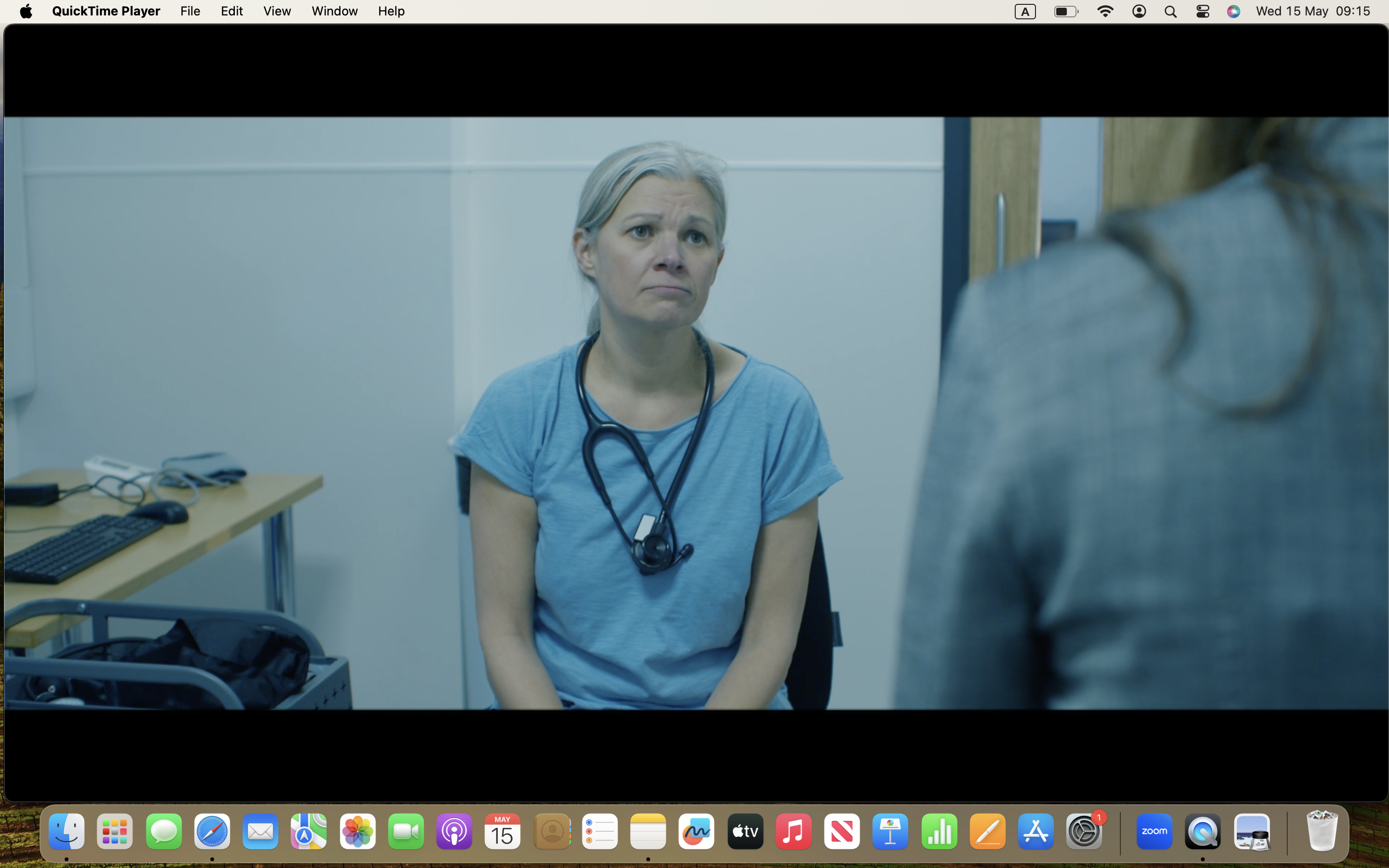This screenshot has width=1389, height=868.
Task: Open Control Center
Action: tap(1202, 12)
